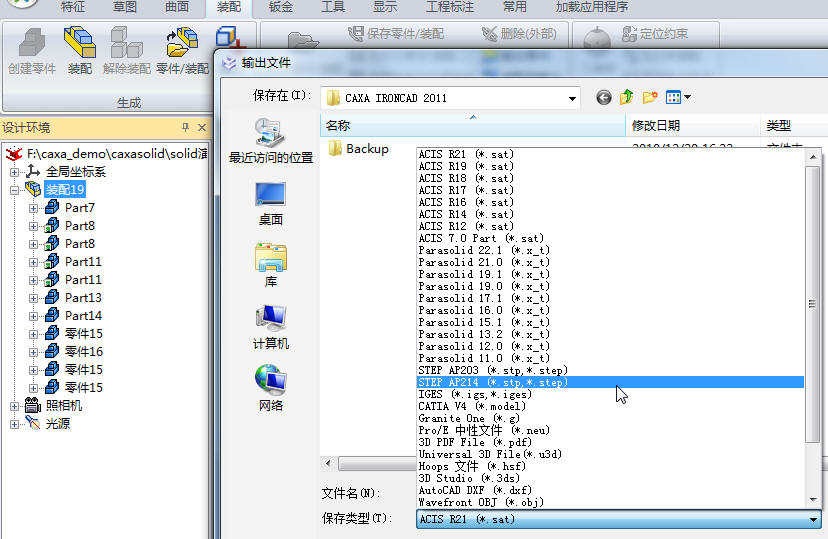This screenshot has height=539, width=828.
Task: Select 装配19 in design tree
Action: 64,190
